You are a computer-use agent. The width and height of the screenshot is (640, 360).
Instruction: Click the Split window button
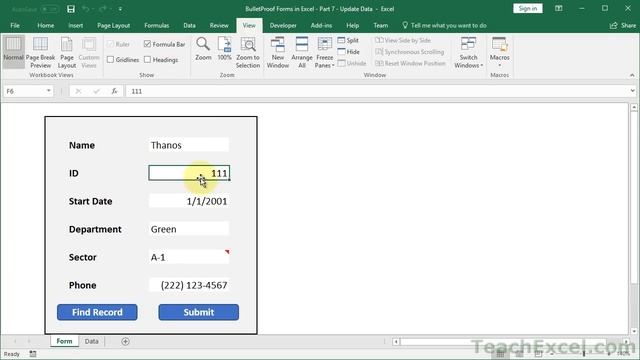[348, 40]
